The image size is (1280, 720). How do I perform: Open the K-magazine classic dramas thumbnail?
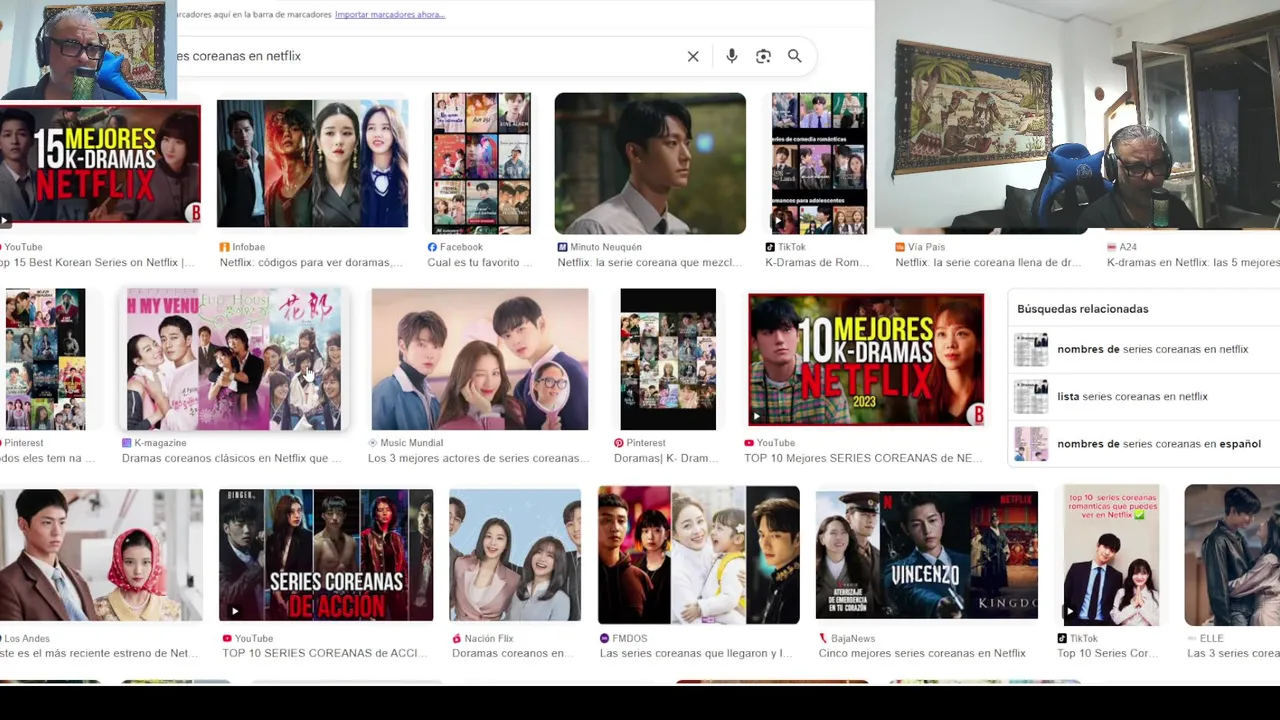pyautogui.click(x=234, y=359)
